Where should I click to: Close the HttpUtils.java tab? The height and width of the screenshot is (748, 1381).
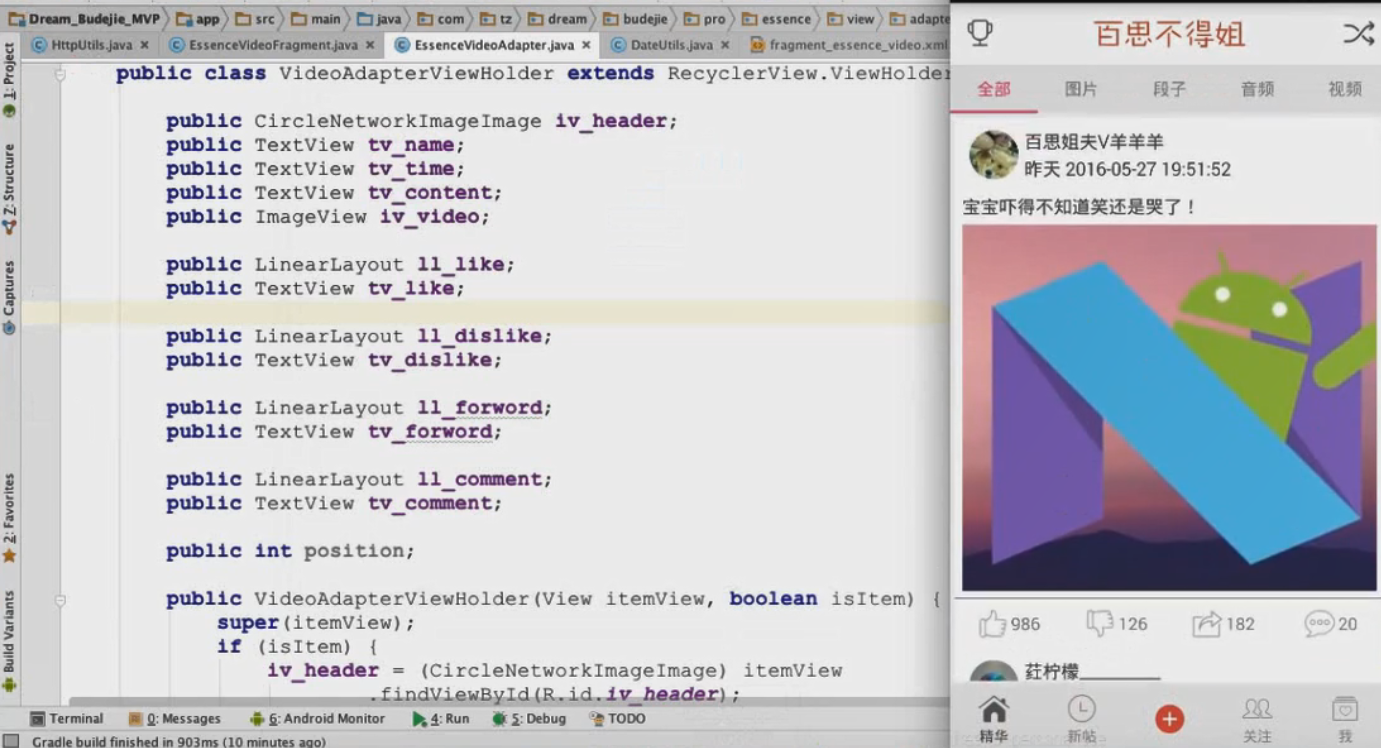pyautogui.click(x=145, y=45)
